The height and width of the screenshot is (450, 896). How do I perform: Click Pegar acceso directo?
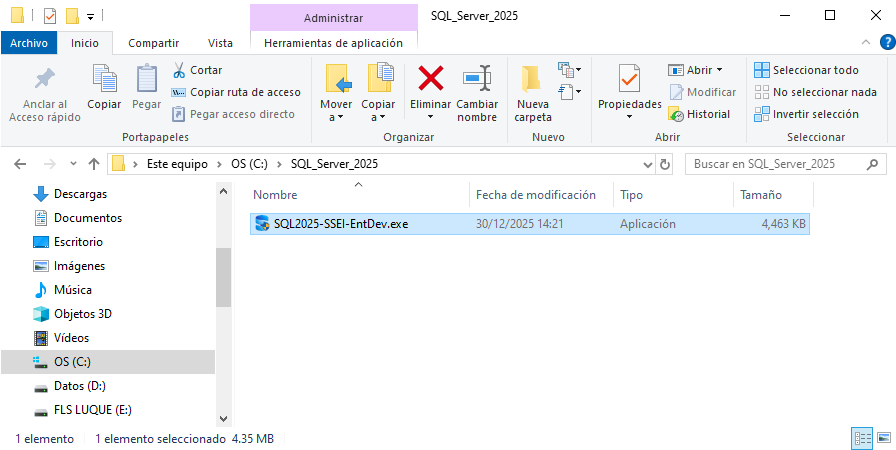click(234, 114)
